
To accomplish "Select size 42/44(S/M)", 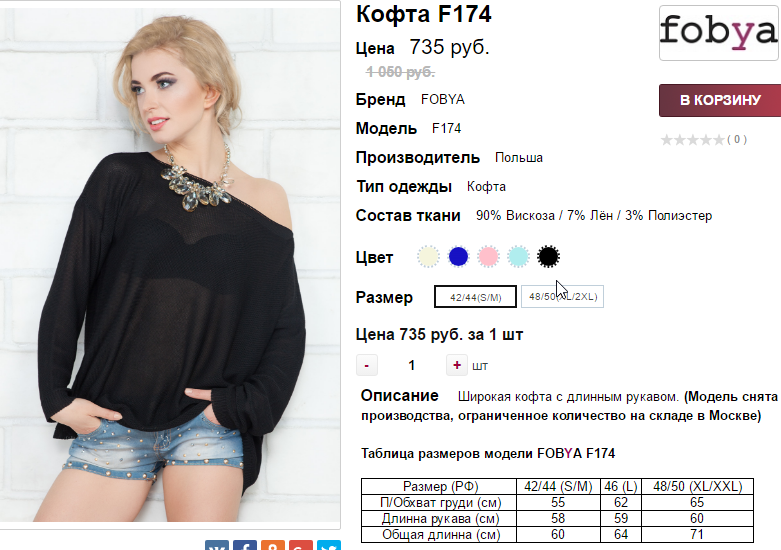I will tap(475, 297).
